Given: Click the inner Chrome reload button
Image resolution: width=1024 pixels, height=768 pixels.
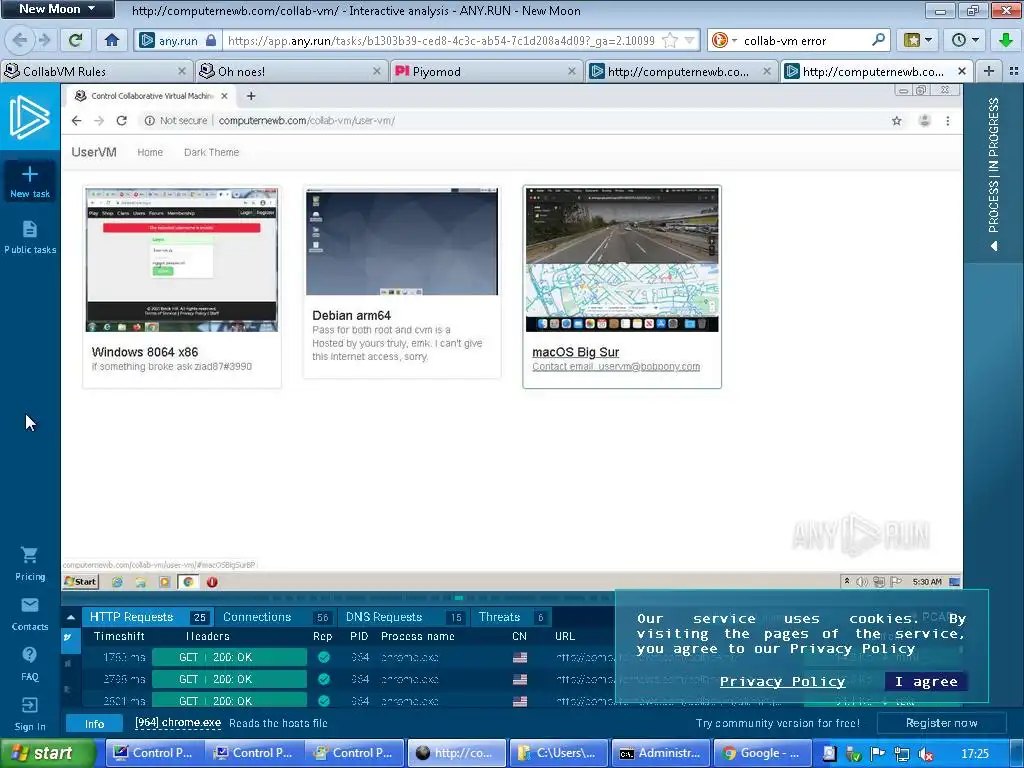Looking at the screenshot, I should pyautogui.click(x=121, y=121).
